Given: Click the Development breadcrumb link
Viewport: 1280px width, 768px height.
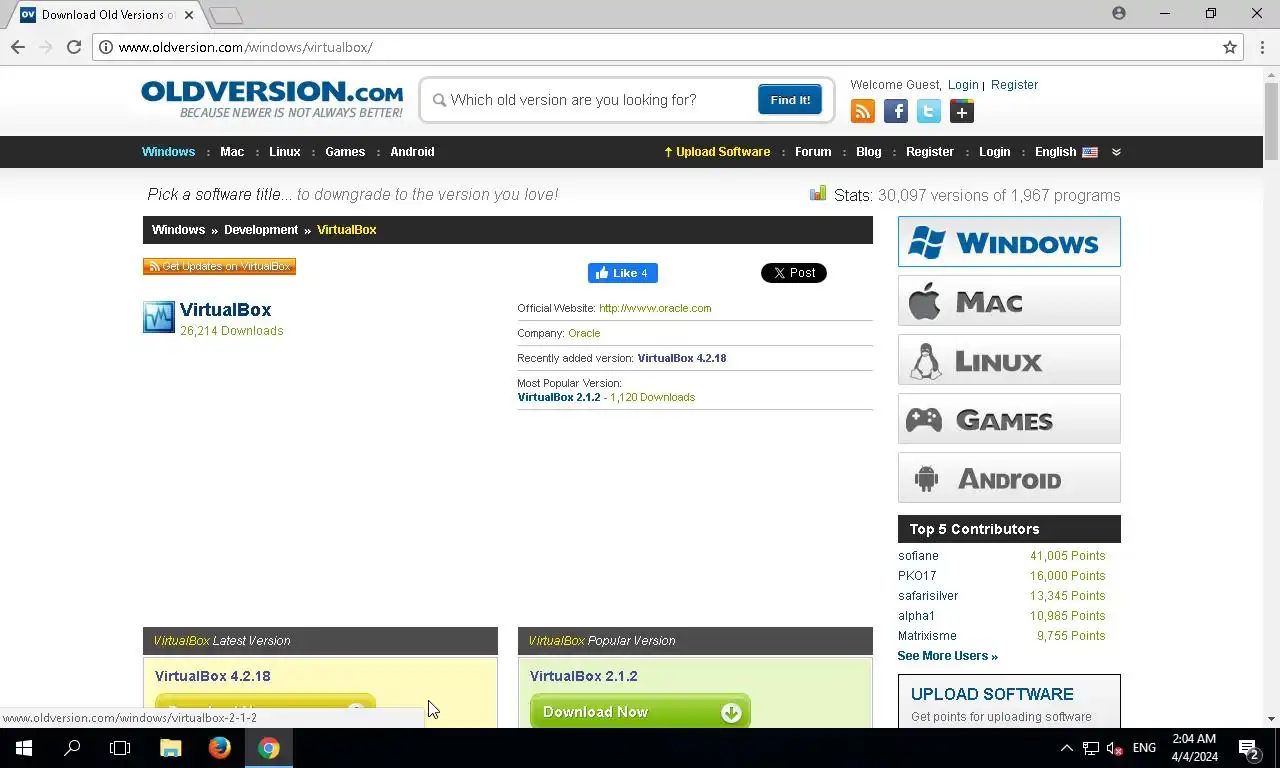Looking at the screenshot, I should click(261, 230).
